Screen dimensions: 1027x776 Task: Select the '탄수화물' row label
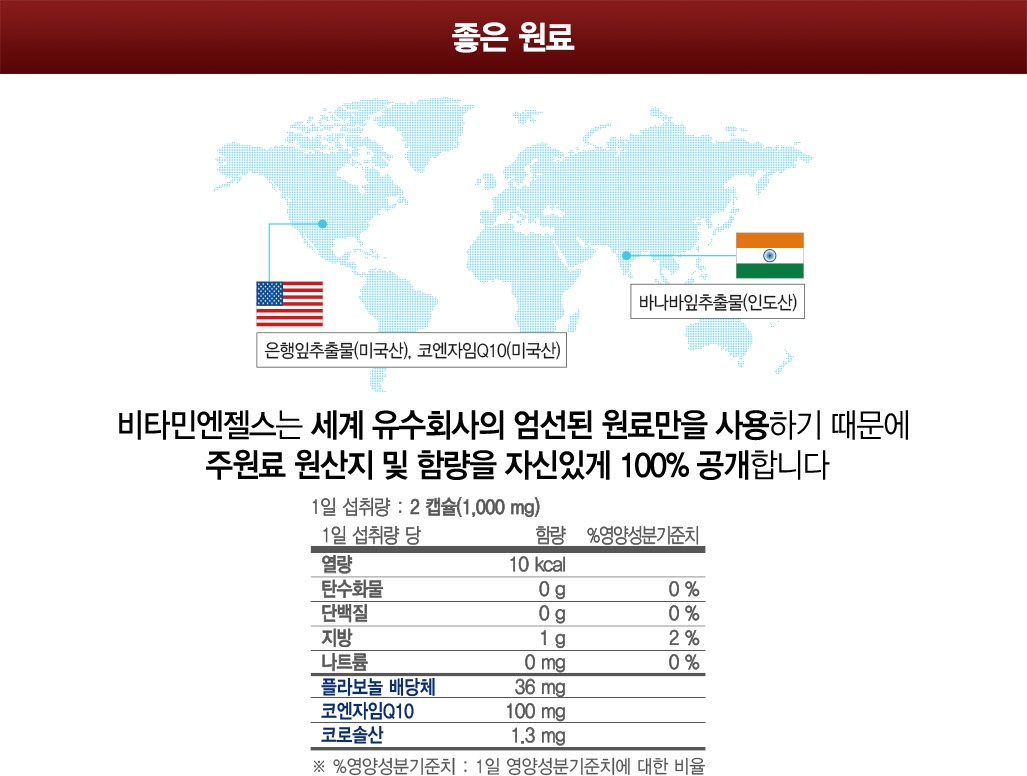pyautogui.click(x=352, y=589)
